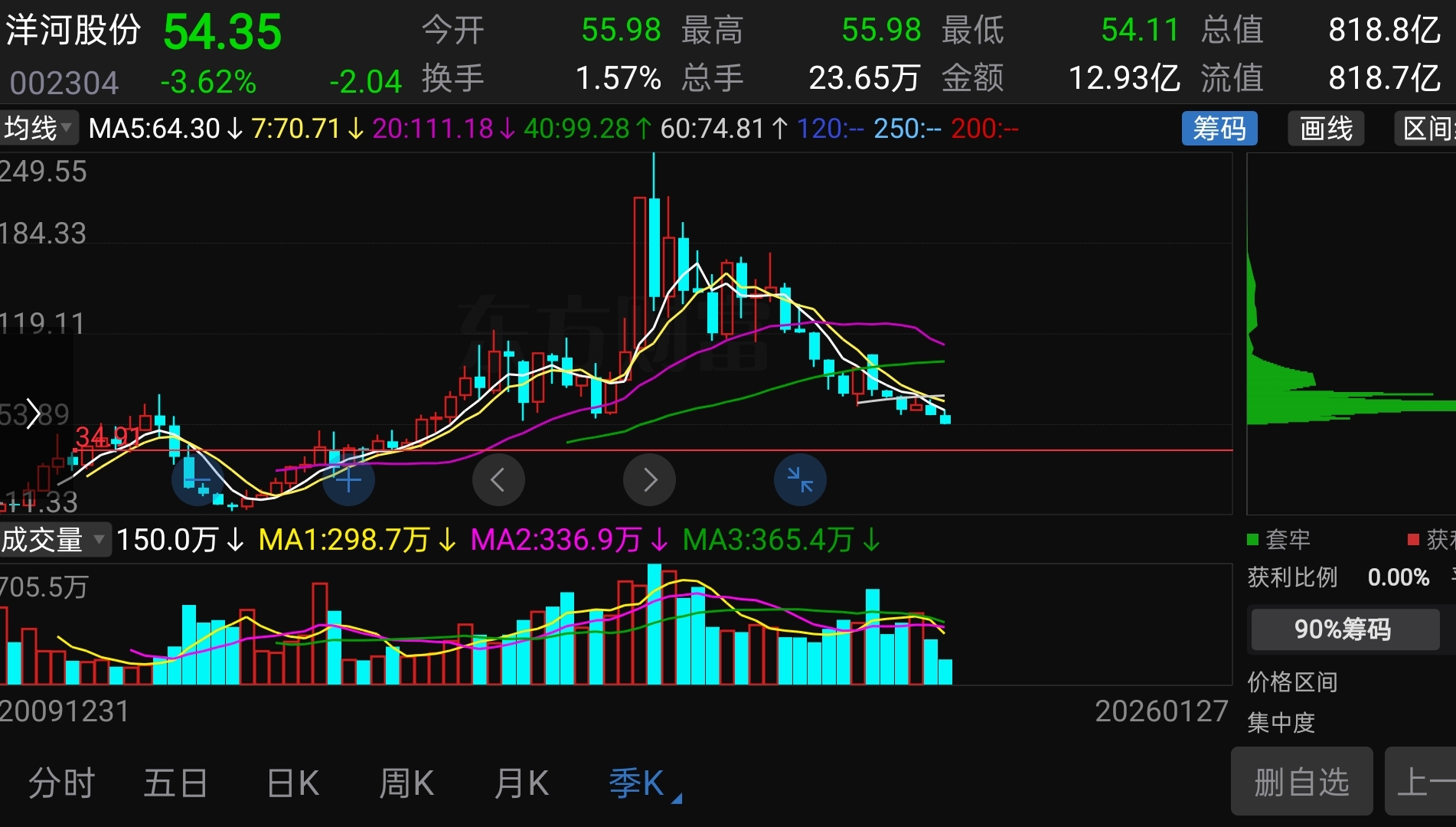
Task: Click the MA3:365.4万 volume label
Action: click(782, 540)
